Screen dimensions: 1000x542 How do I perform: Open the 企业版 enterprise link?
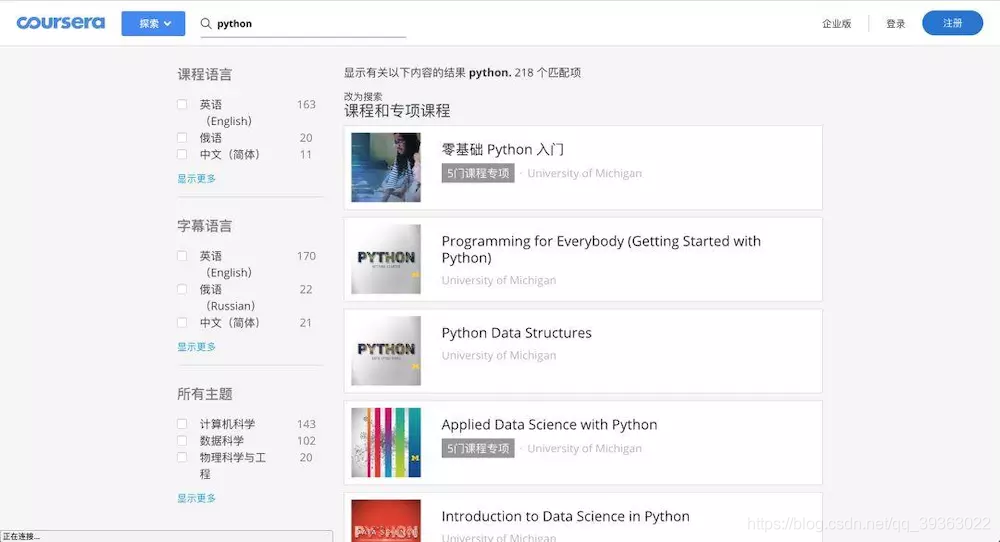tap(836, 24)
